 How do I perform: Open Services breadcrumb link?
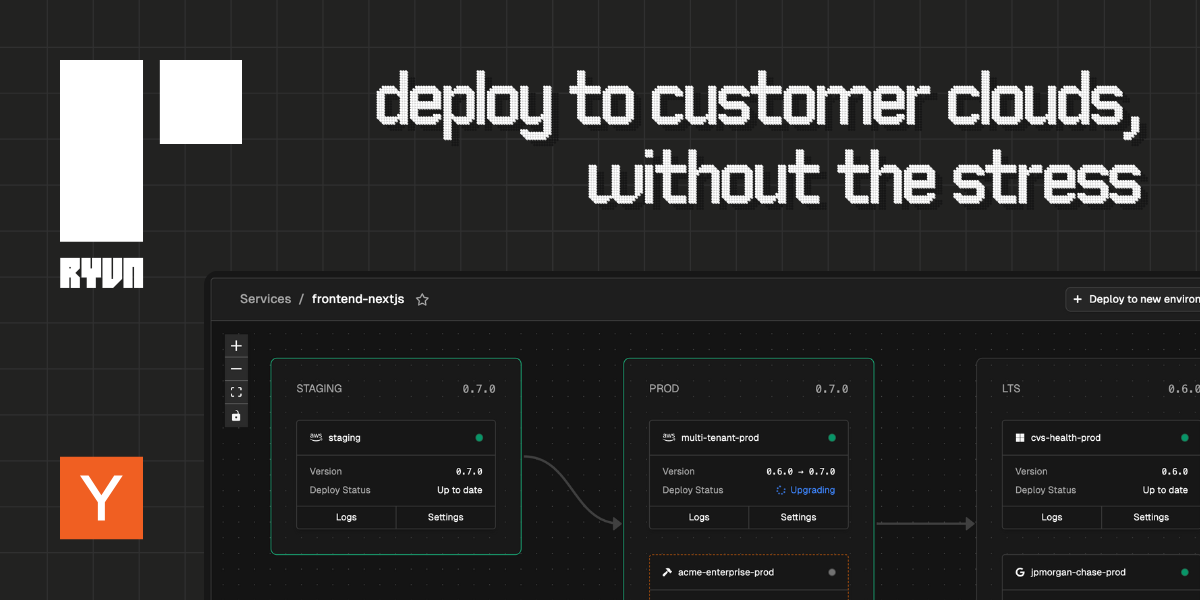pos(265,299)
